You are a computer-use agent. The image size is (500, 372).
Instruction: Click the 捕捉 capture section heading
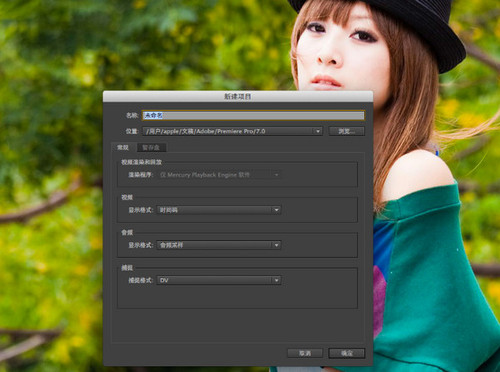127,268
